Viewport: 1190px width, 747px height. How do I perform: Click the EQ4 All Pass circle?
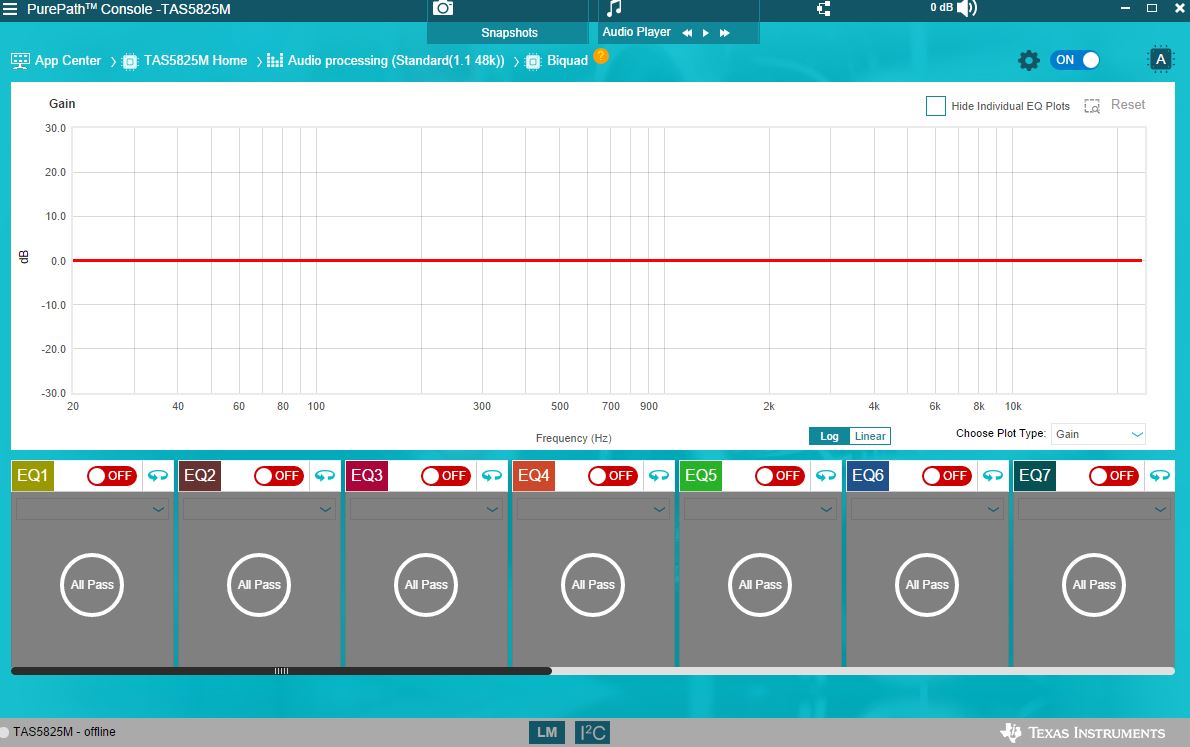pyautogui.click(x=593, y=585)
